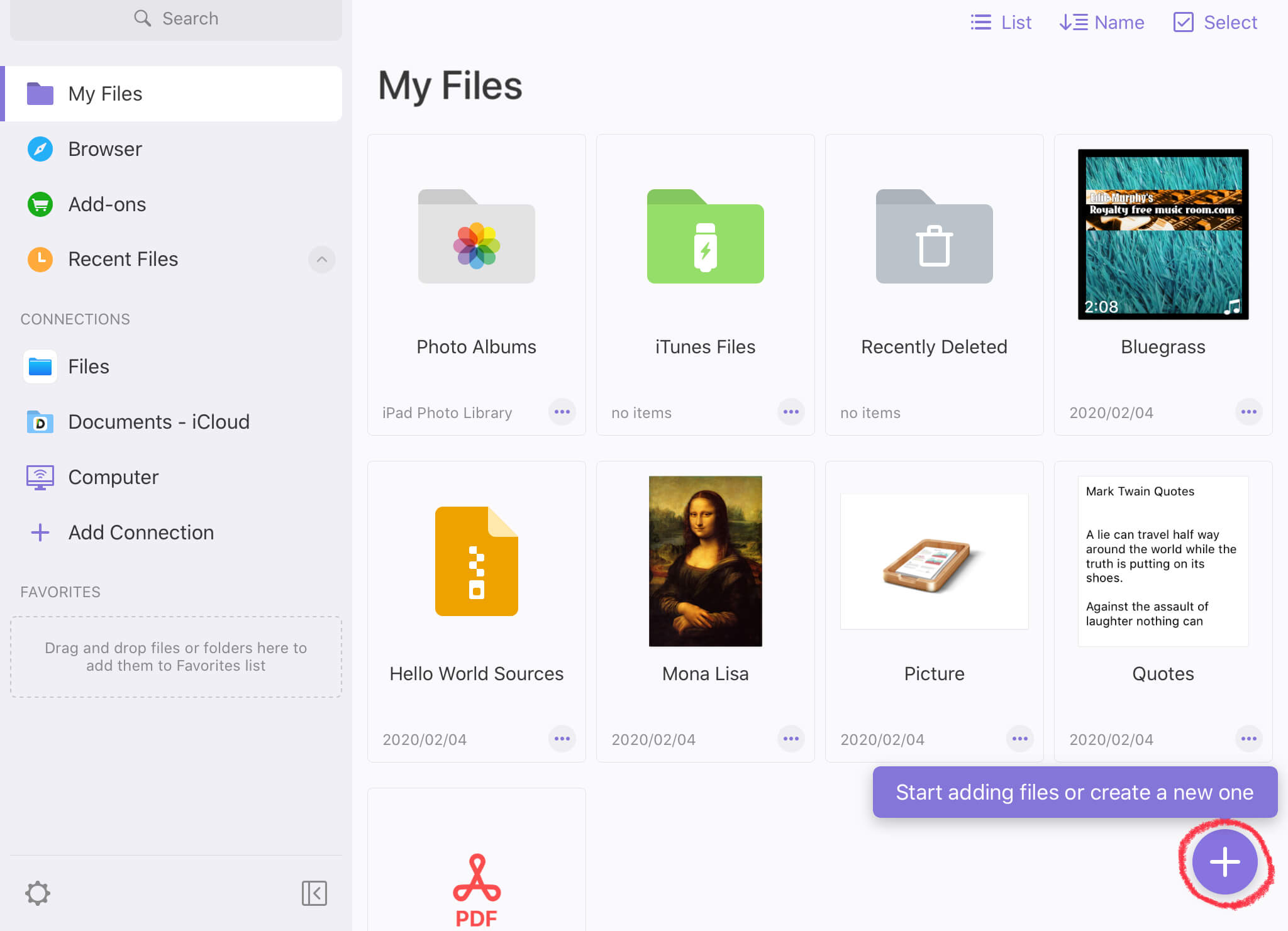Viewport: 1288px width, 931px height.
Task: Open Bluegrass audio thumbnail
Action: click(x=1163, y=234)
